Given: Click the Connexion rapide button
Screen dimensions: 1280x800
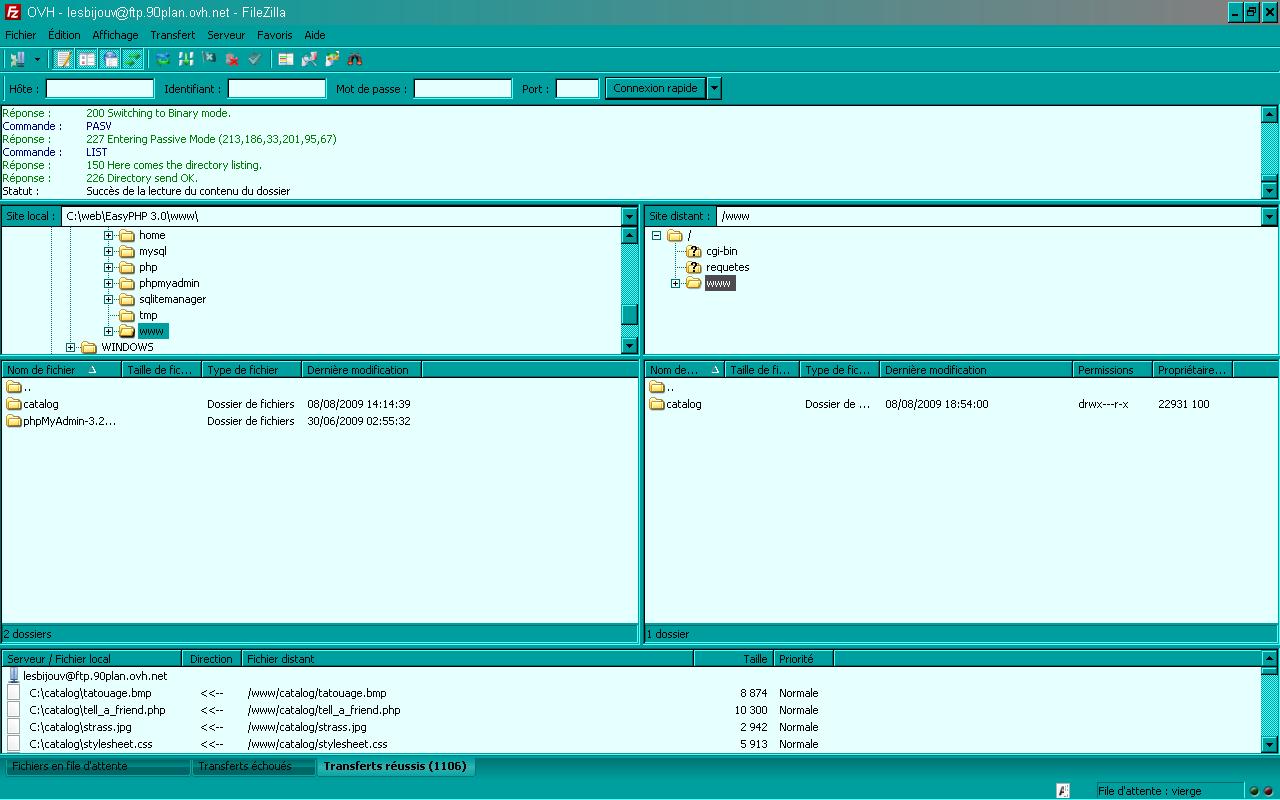Looking at the screenshot, I should pos(655,88).
